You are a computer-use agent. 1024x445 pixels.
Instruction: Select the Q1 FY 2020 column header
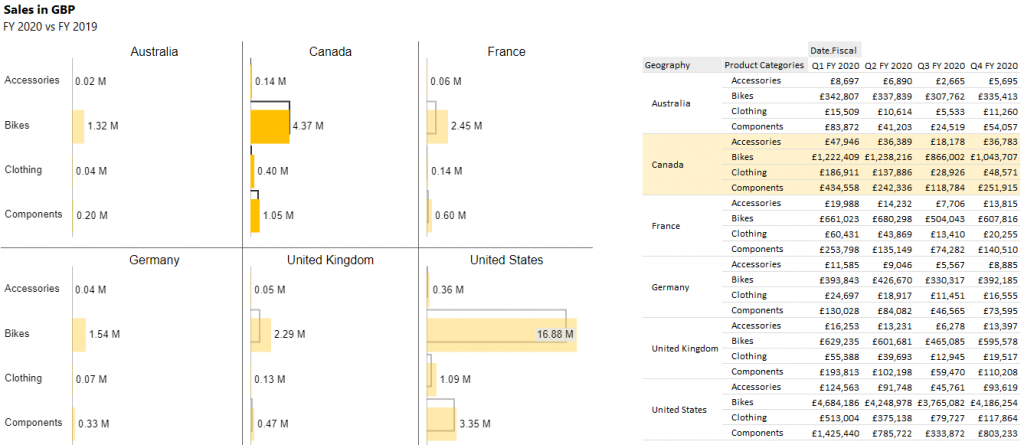click(x=834, y=66)
